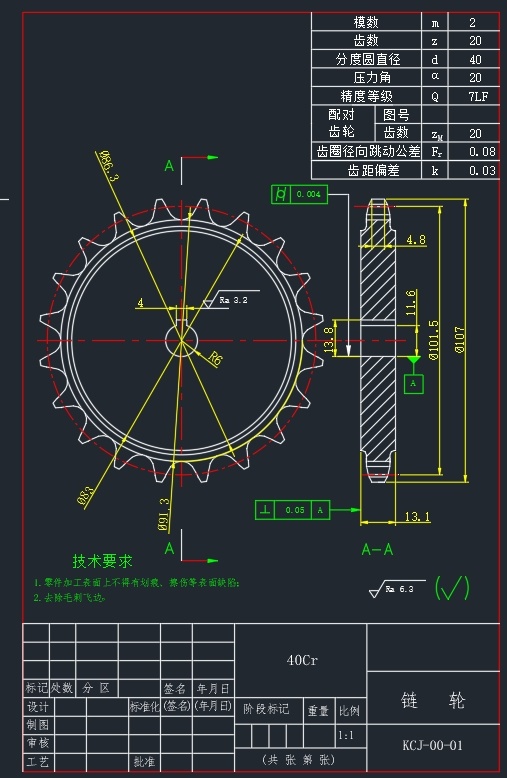The image size is (507, 778).
Task: Click the 工艺 row label
Action: click(x=38, y=761)
